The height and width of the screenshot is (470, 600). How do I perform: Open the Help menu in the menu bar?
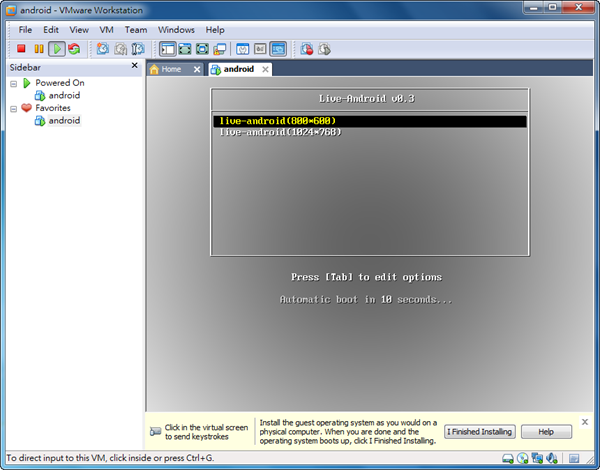pos(215,30)
